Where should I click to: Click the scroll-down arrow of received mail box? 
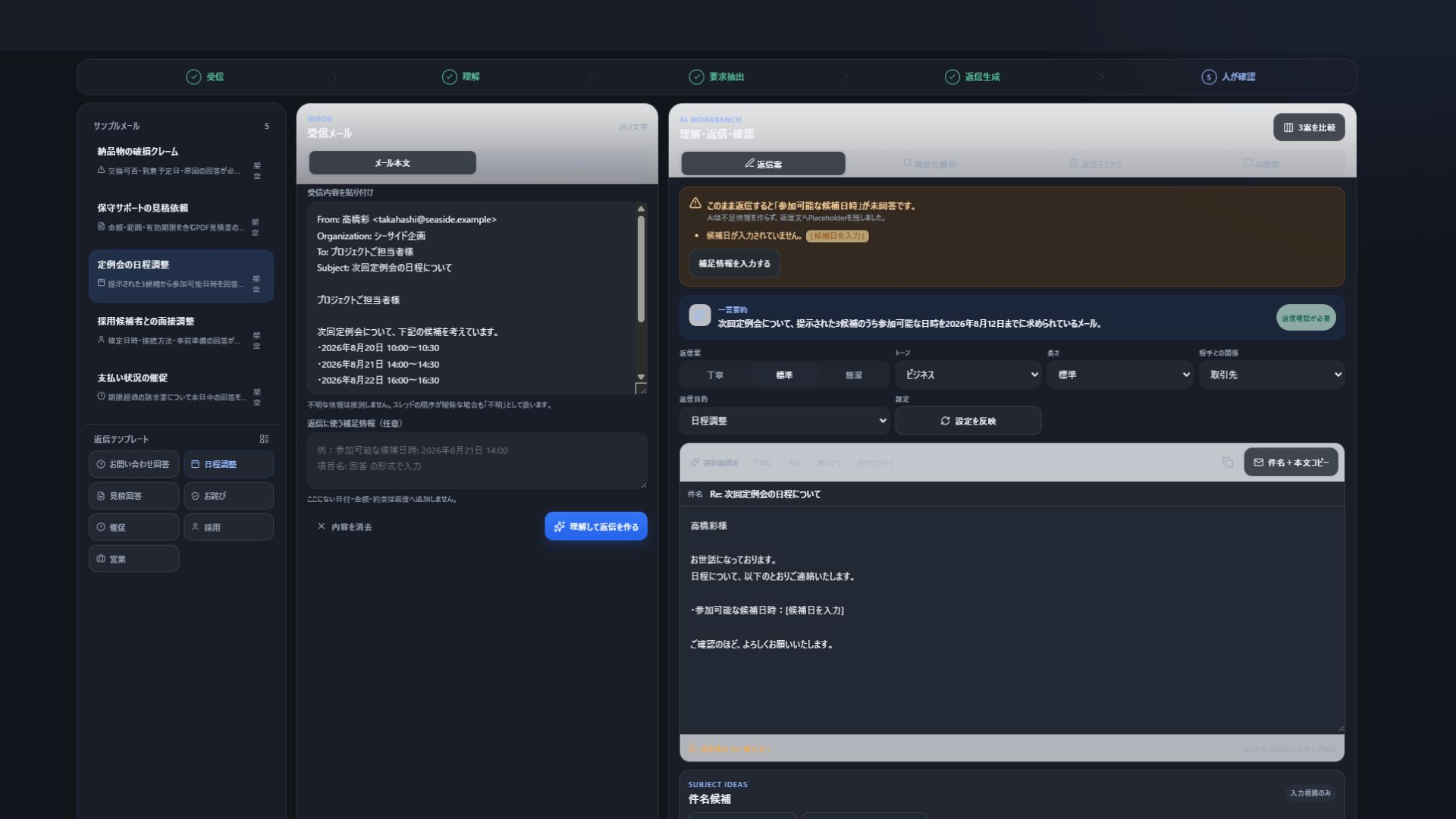[641, 377]
